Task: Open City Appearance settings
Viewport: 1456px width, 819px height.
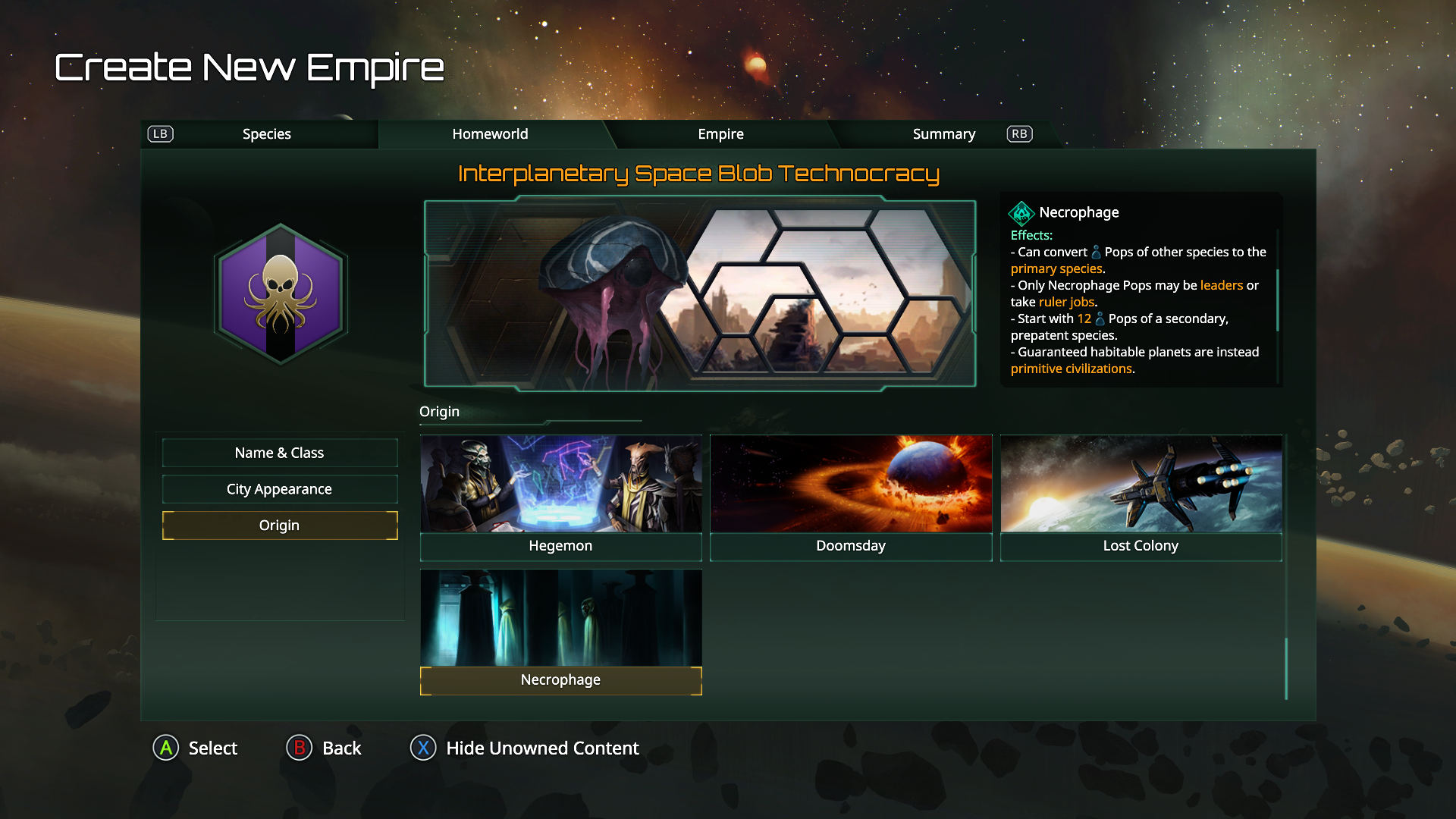Action: click(279, 489)
